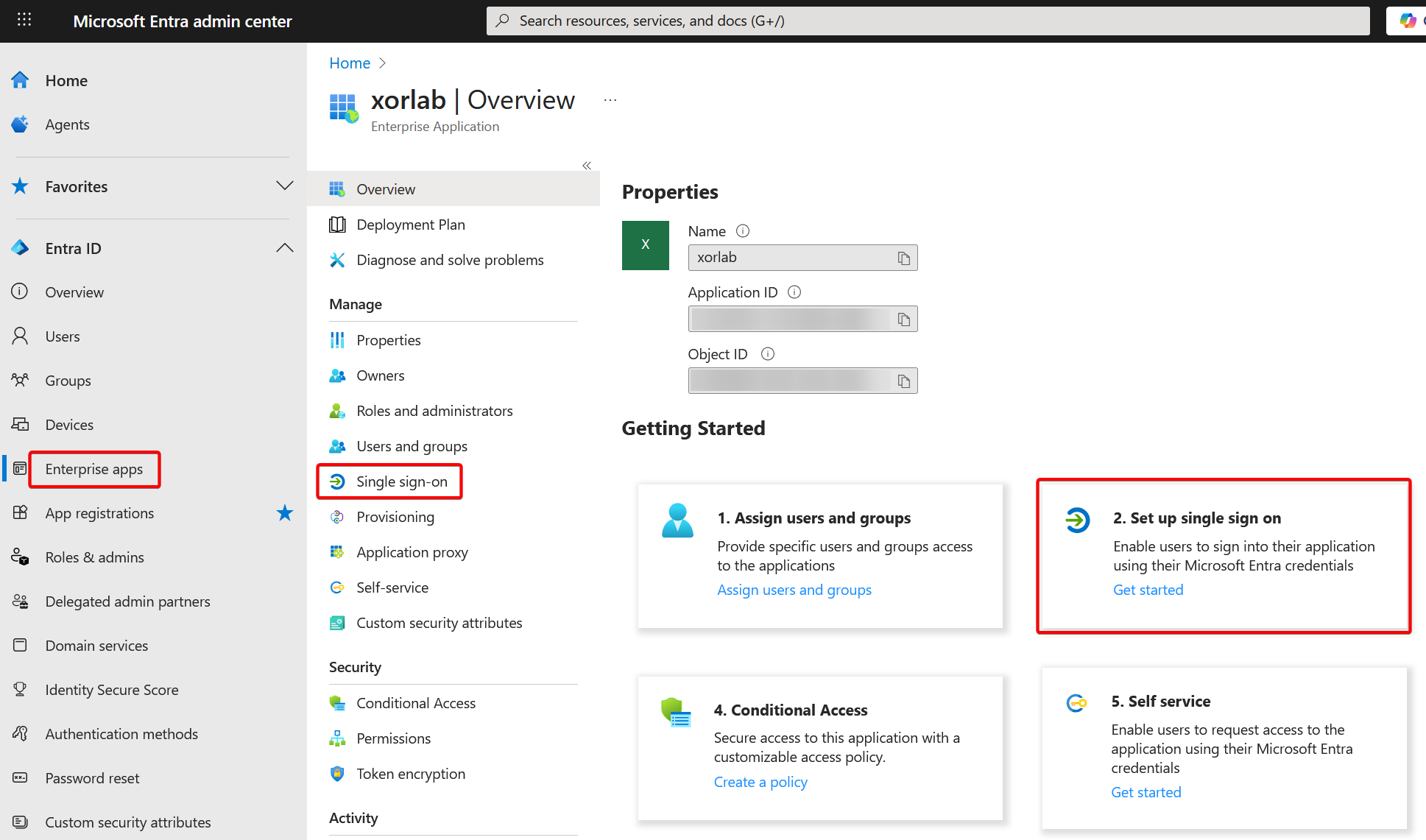Click the Devices icon in sidebar
Screen dimensions: 1426x840
click(20, 425)
